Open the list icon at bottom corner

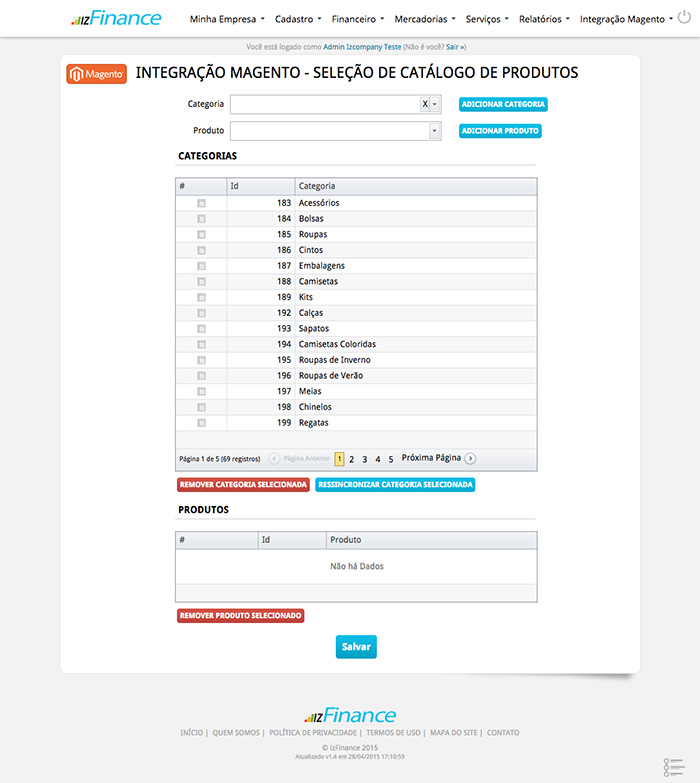coord(674,767)
